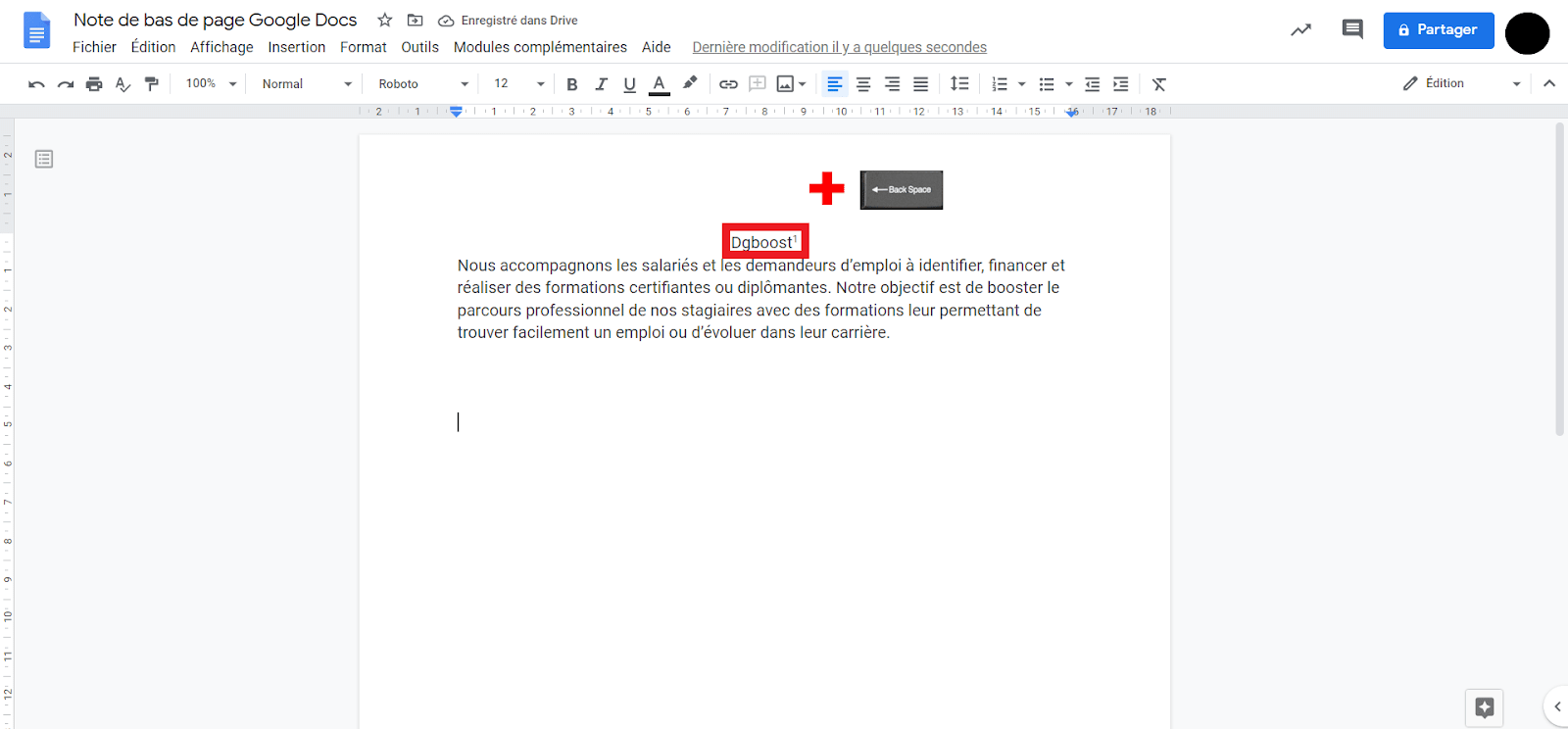
Task: Justify the text
Action: [x=920, y=84]
